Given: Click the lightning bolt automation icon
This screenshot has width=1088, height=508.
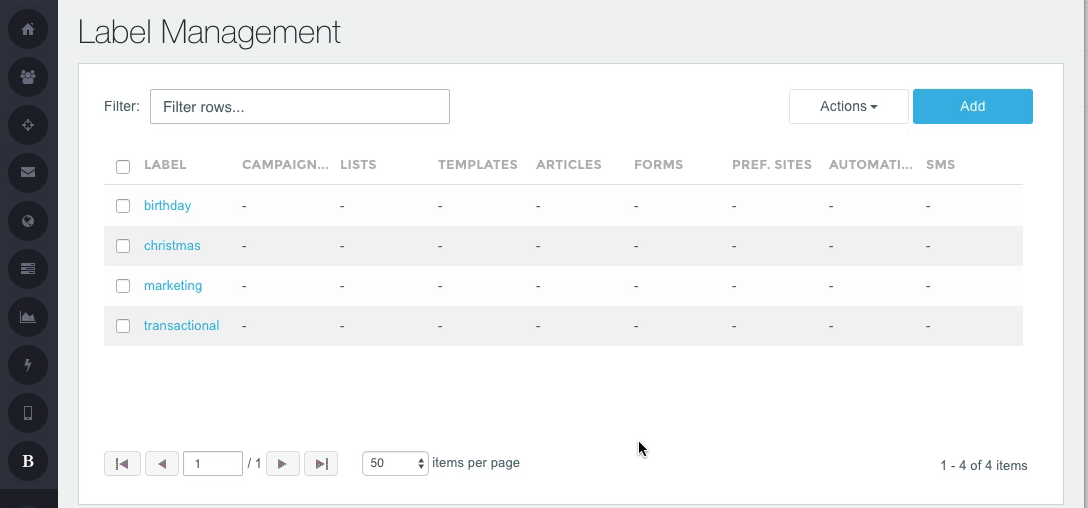Looking at the screenshot, I should [x=28, y=365].
